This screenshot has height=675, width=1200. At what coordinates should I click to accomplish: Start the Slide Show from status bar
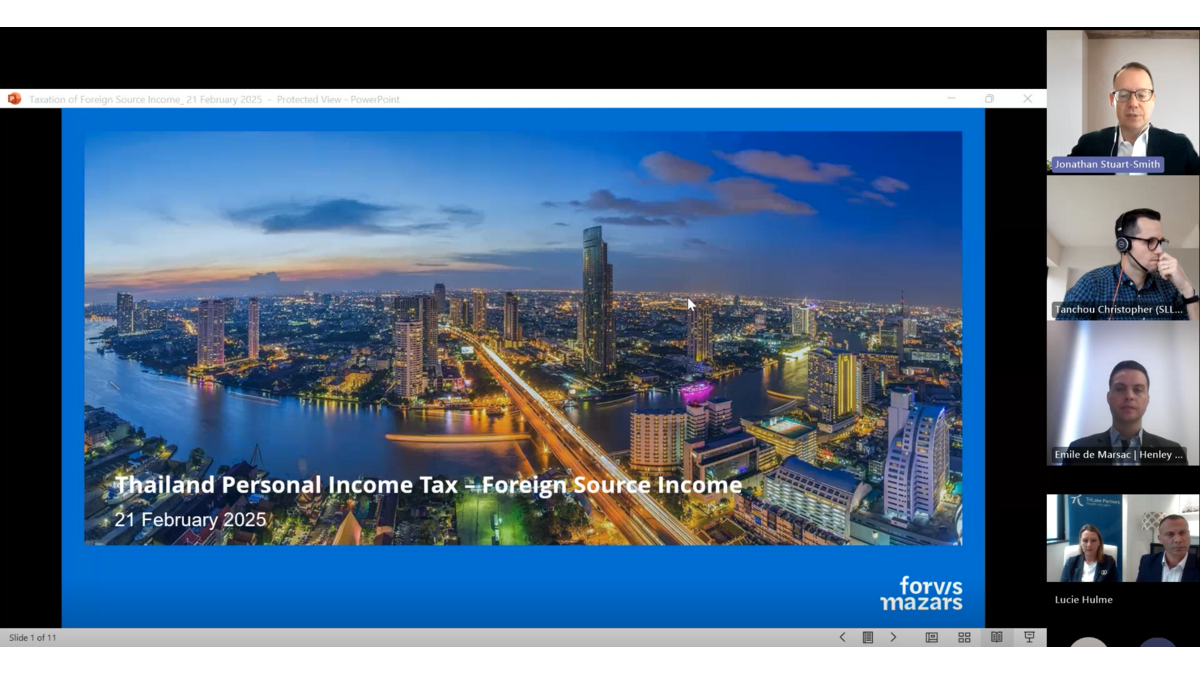click(1029, 637)
